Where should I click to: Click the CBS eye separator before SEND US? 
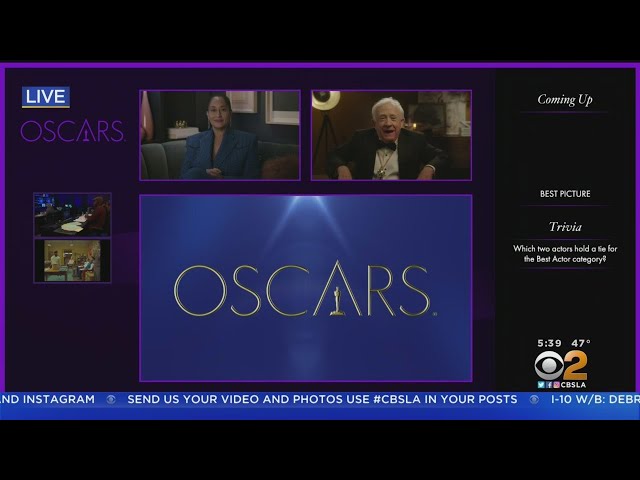(x=111, y=400)
